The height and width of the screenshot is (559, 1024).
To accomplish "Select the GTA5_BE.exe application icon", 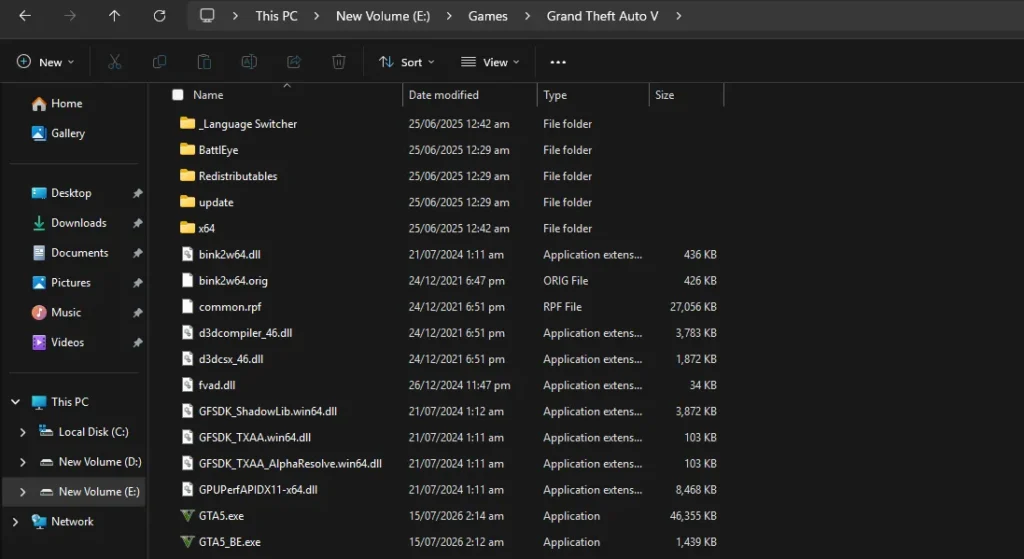I will click(187, 542).
